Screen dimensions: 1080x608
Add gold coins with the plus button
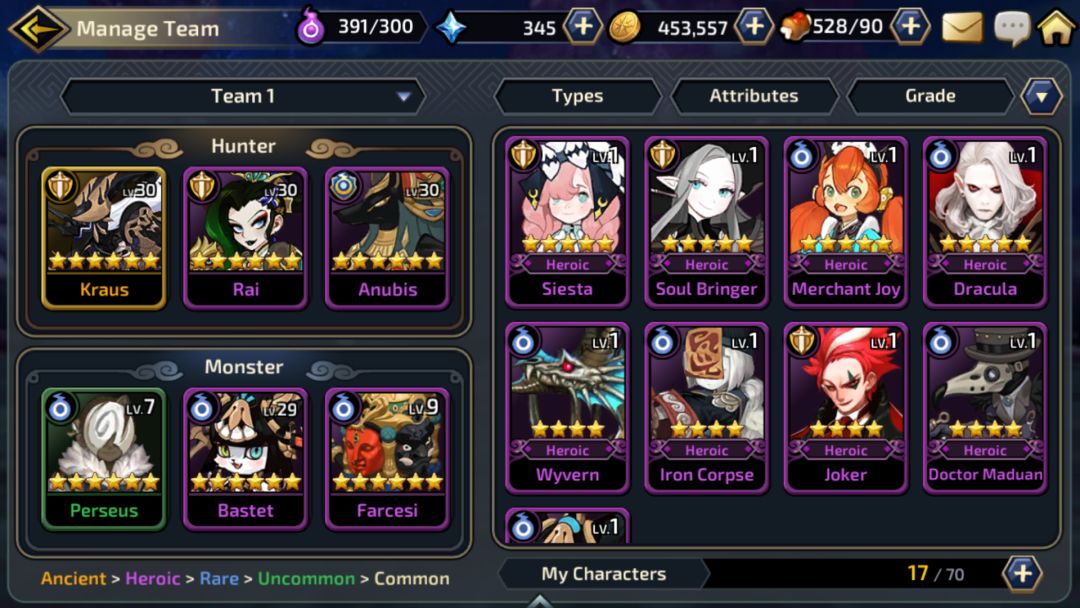[755, 27]
